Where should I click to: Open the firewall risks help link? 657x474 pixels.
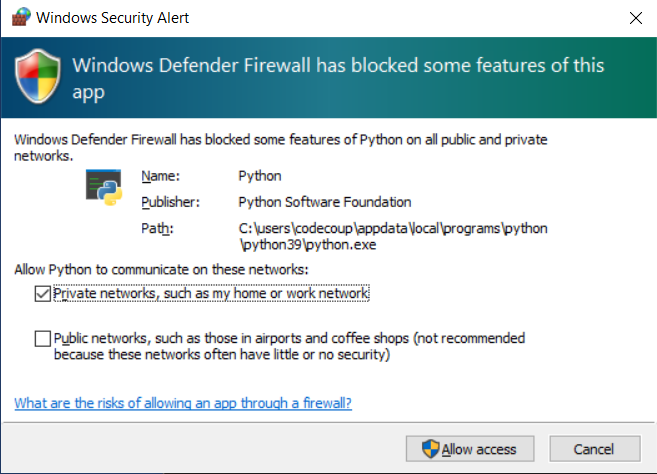coord(183,404)
